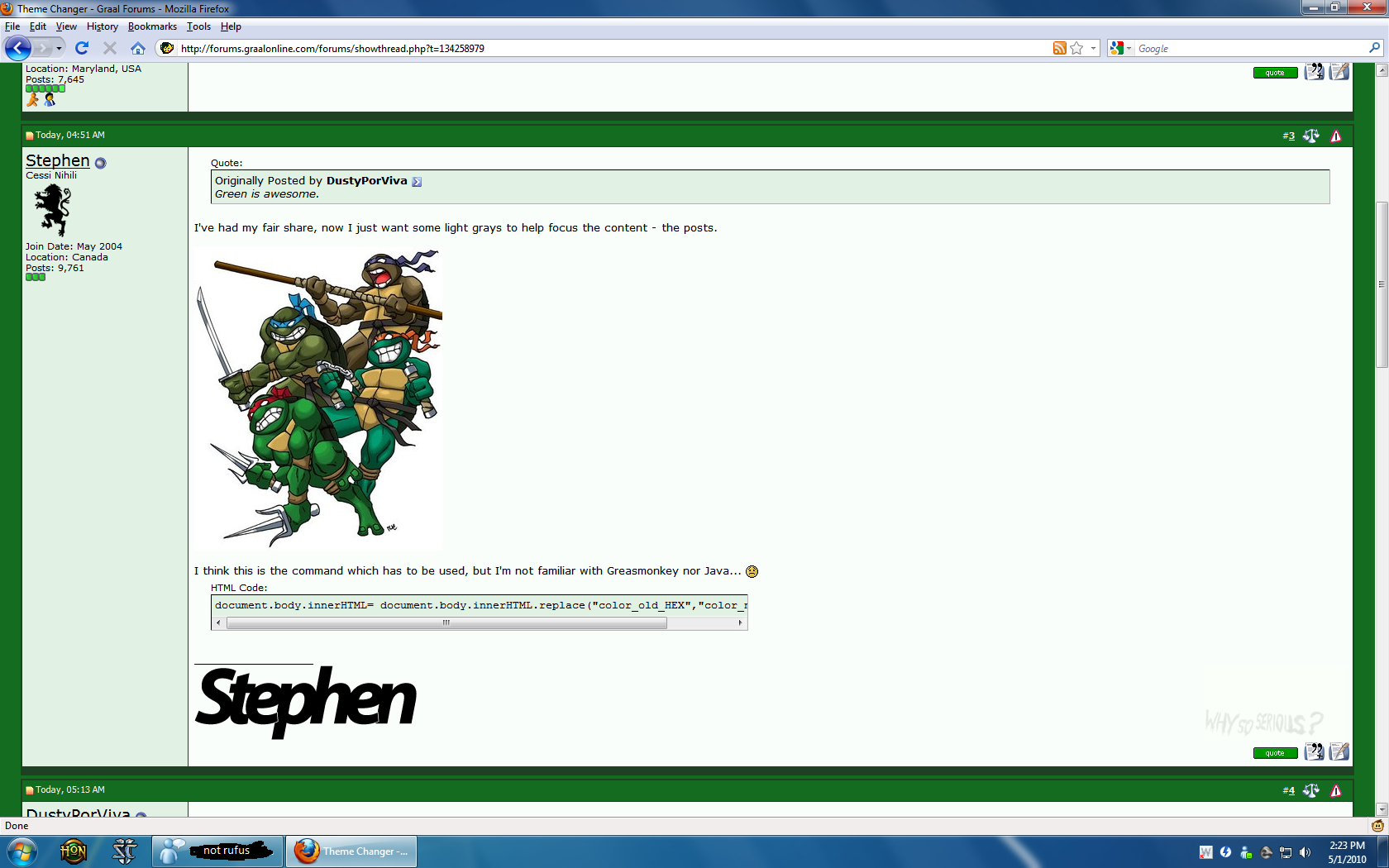Switch to Theme Changer Firefox taskbar button
Screen dimensions: 1389x868
point(352,851)
